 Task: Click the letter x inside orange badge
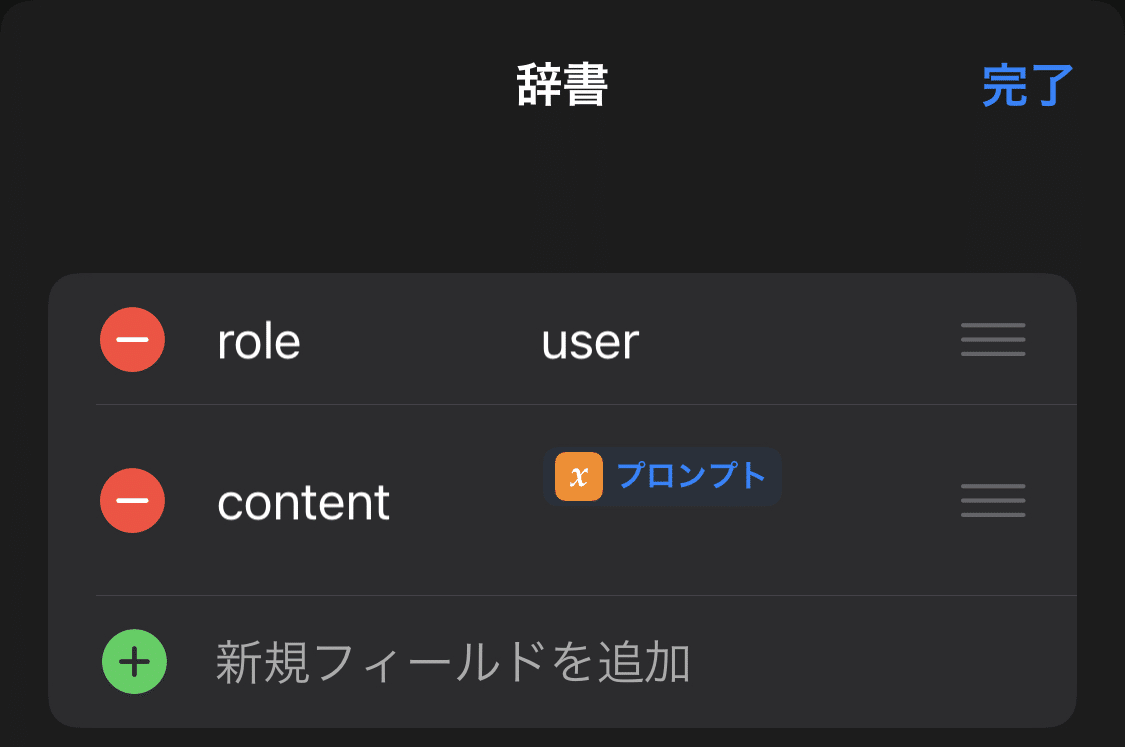coord(579,476)
